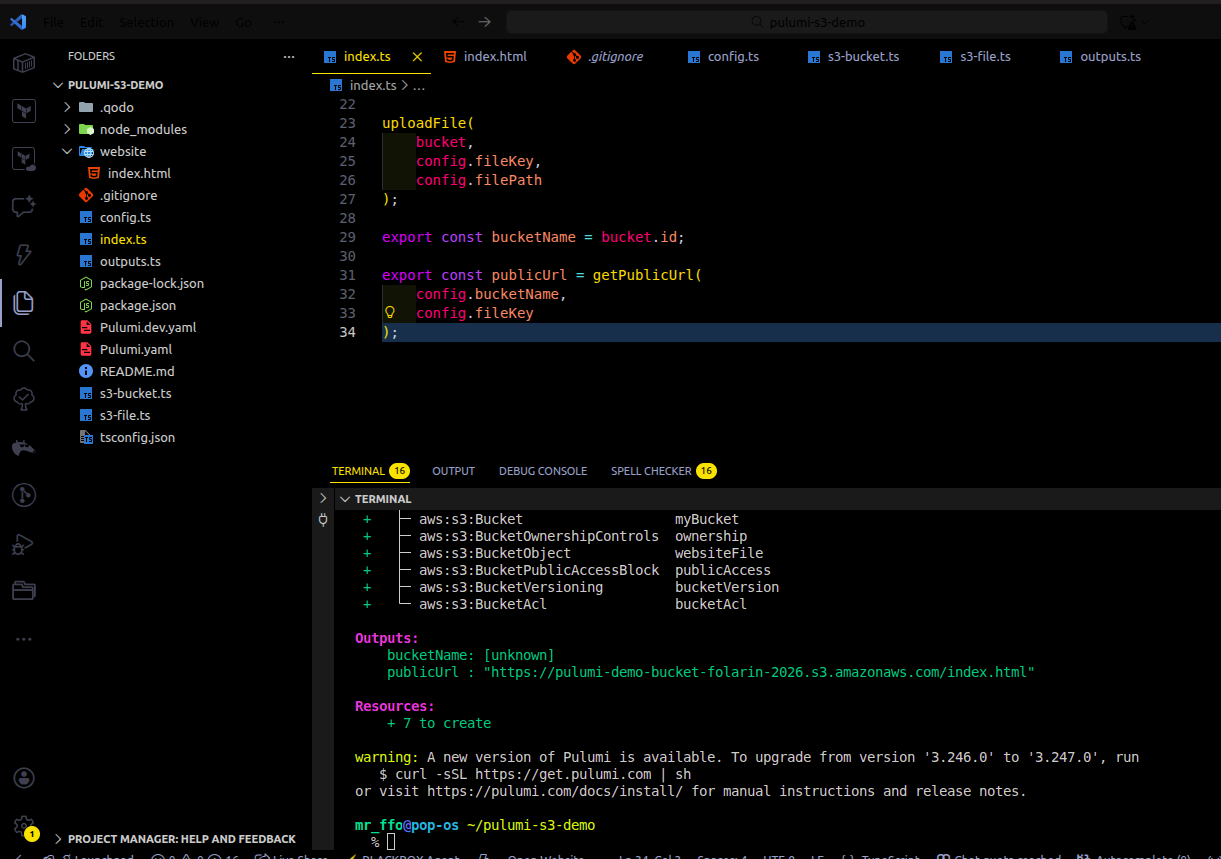Open the Docker whale view in activity bar
1221x859 pixels.
coord(24,447)
